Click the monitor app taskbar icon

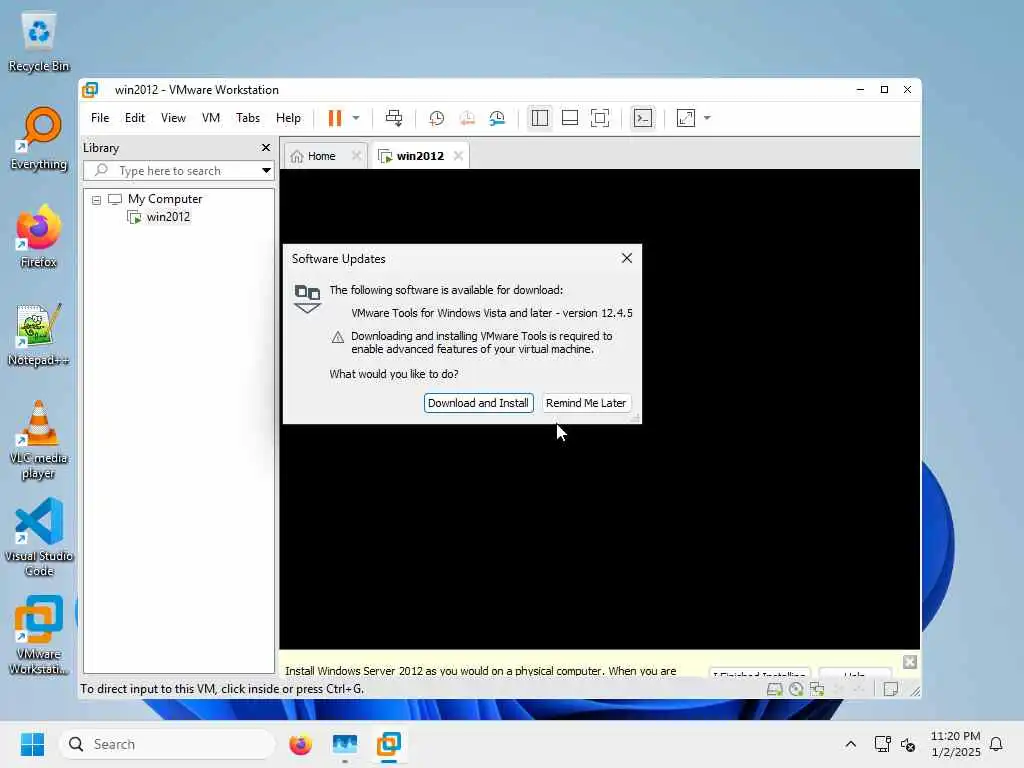point(345,744)
